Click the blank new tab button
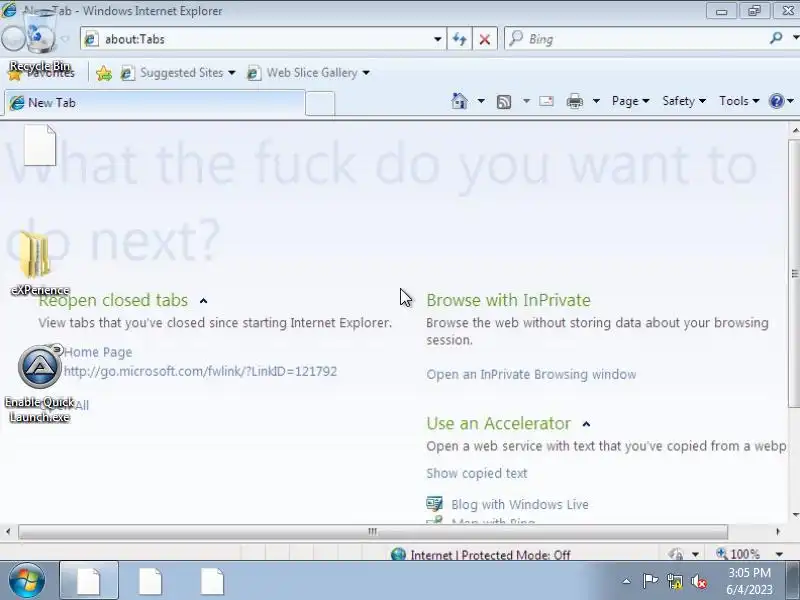800x600 pixels. click(320, 104)
